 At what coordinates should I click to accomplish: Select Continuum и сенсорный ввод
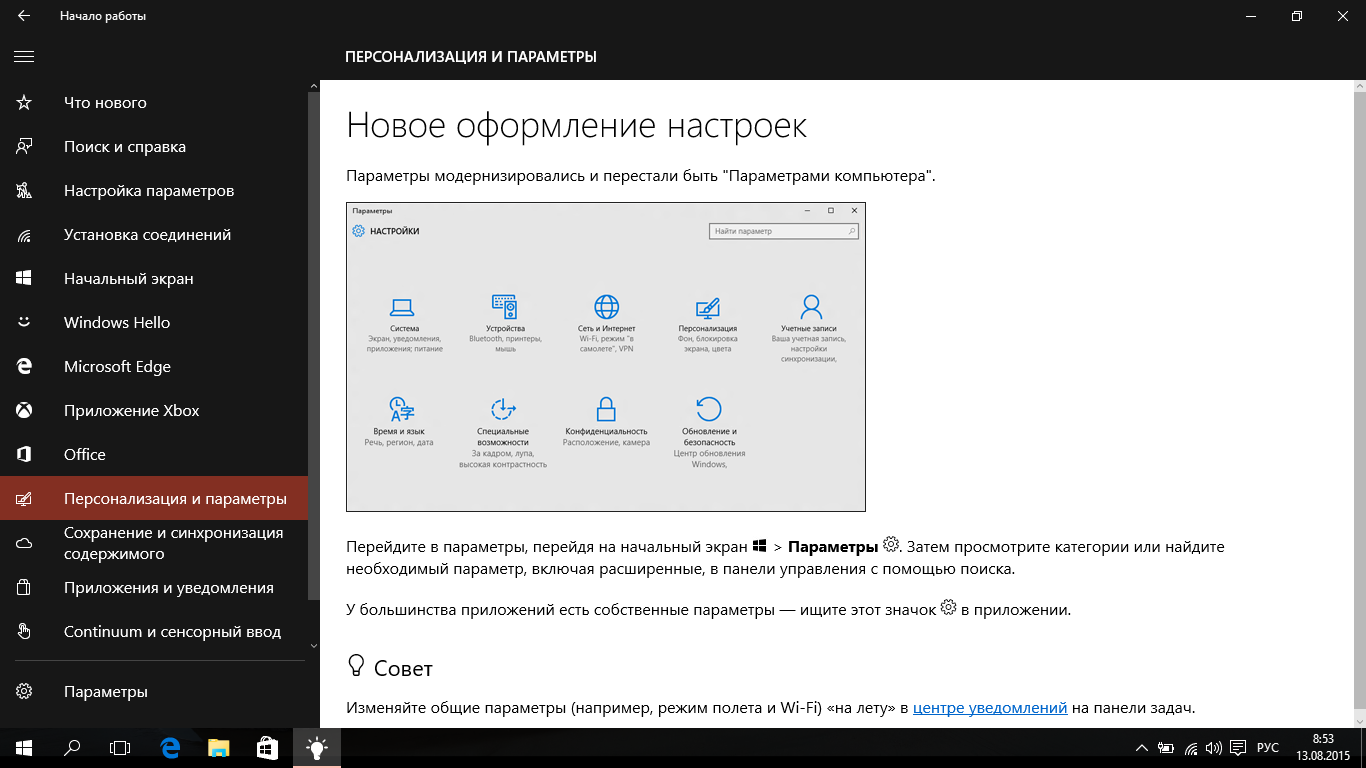pos(154,632)
